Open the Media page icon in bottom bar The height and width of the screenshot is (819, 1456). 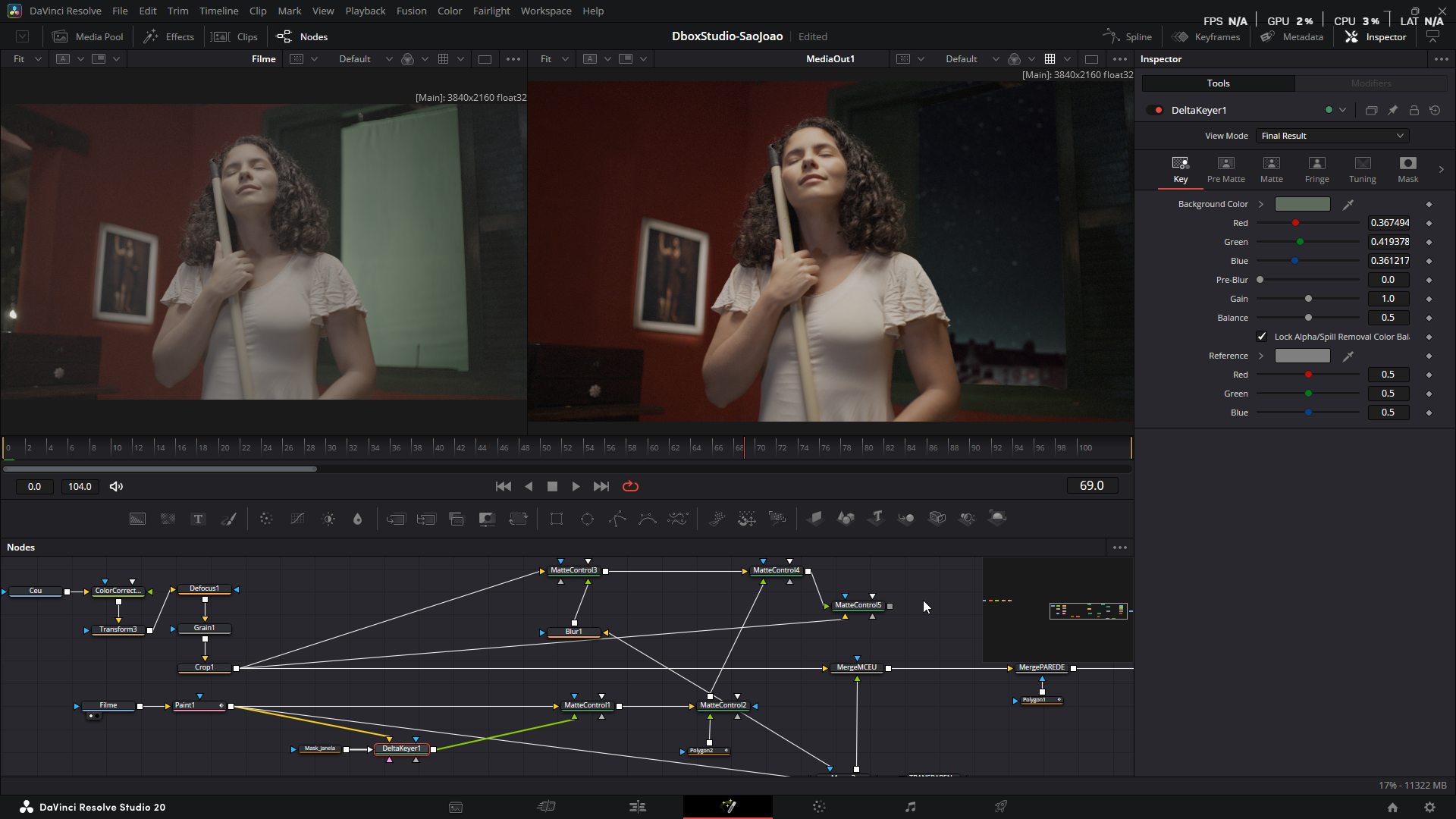[x=456, y=807]
